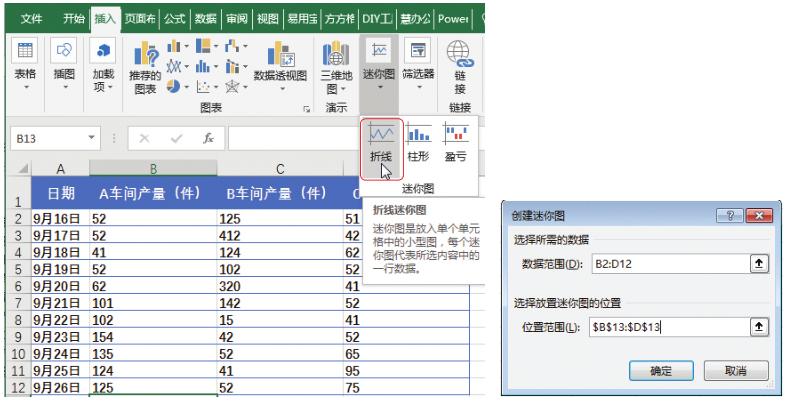This screenshot has height=401, width=787.
Task: Click cell with value 320
Action: click(280, 286)
